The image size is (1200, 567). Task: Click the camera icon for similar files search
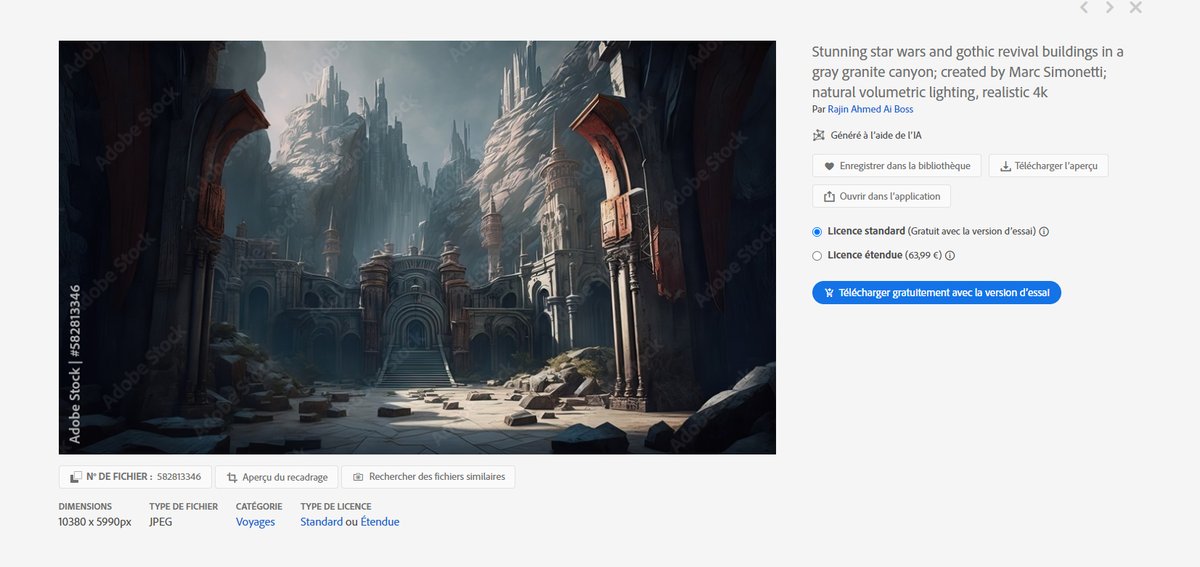pyautogui.click(x=358, y=477)
